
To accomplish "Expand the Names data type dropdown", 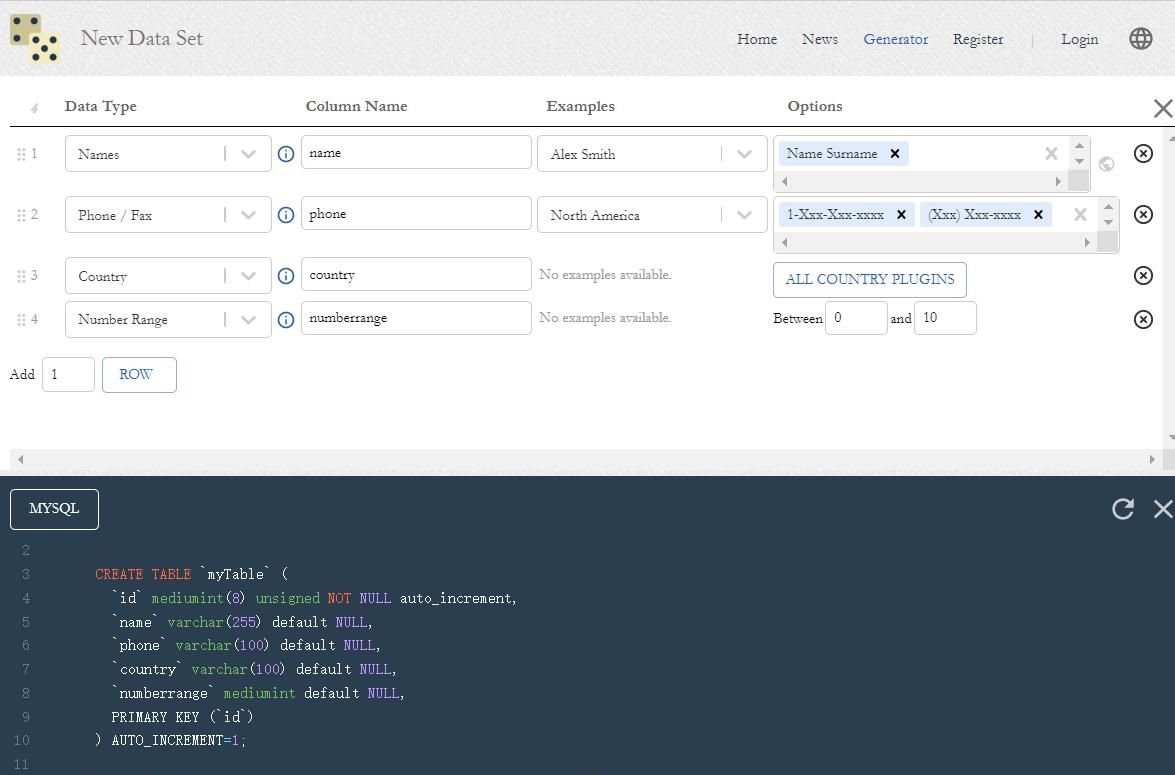I will pos(248,154).
